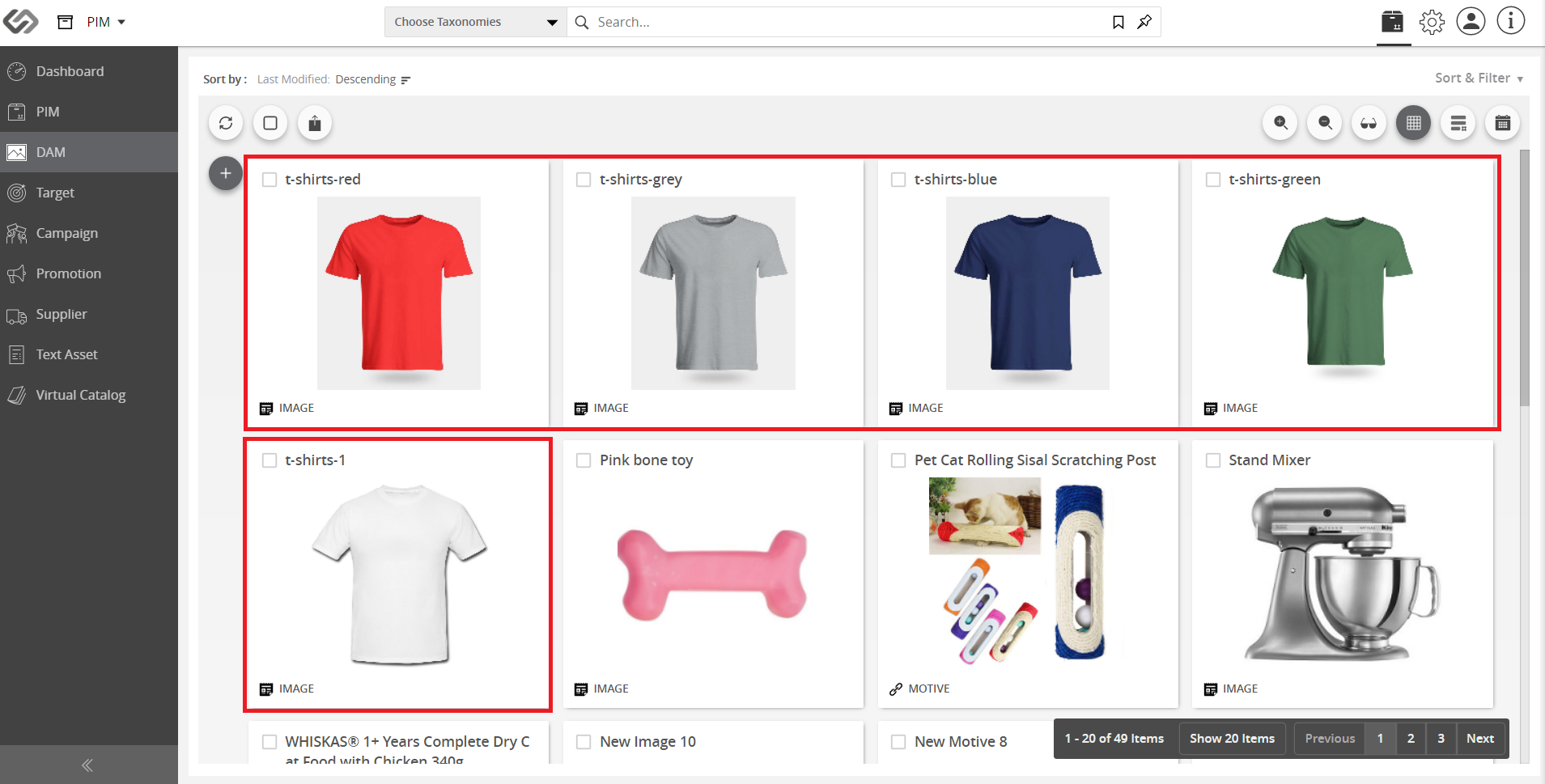Click MOTIVE link icon on Pet Cat card

(x=896, y=689)
